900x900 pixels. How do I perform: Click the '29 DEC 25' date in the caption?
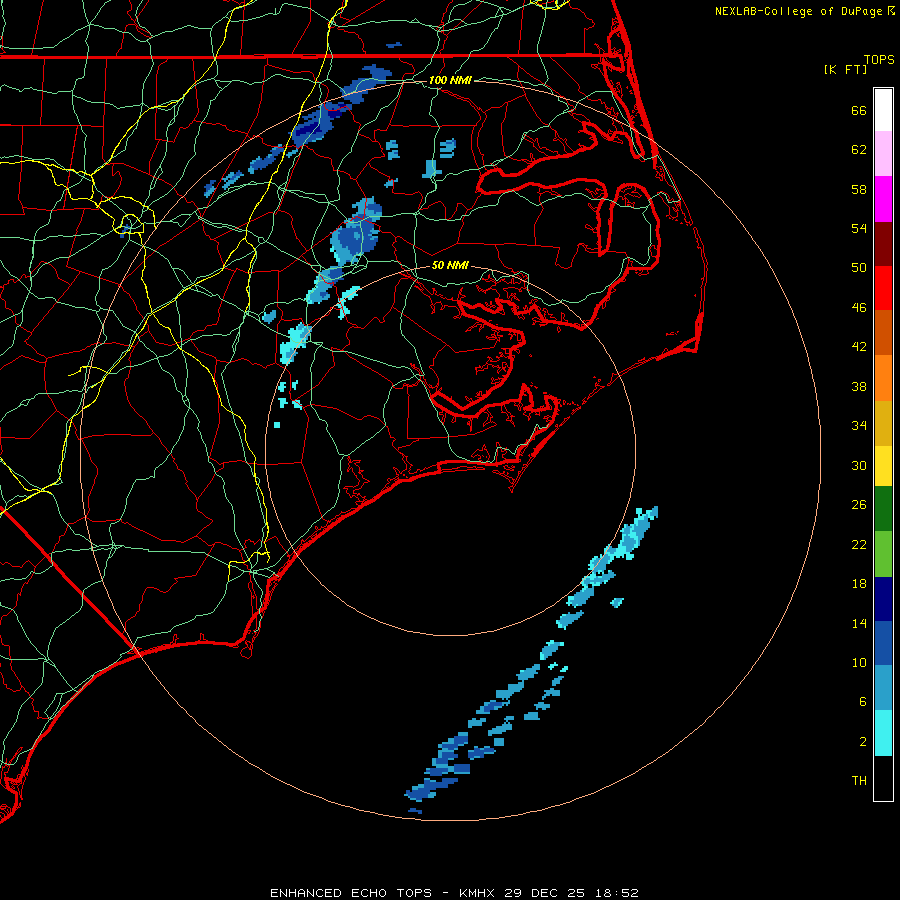tap(545, 893)
